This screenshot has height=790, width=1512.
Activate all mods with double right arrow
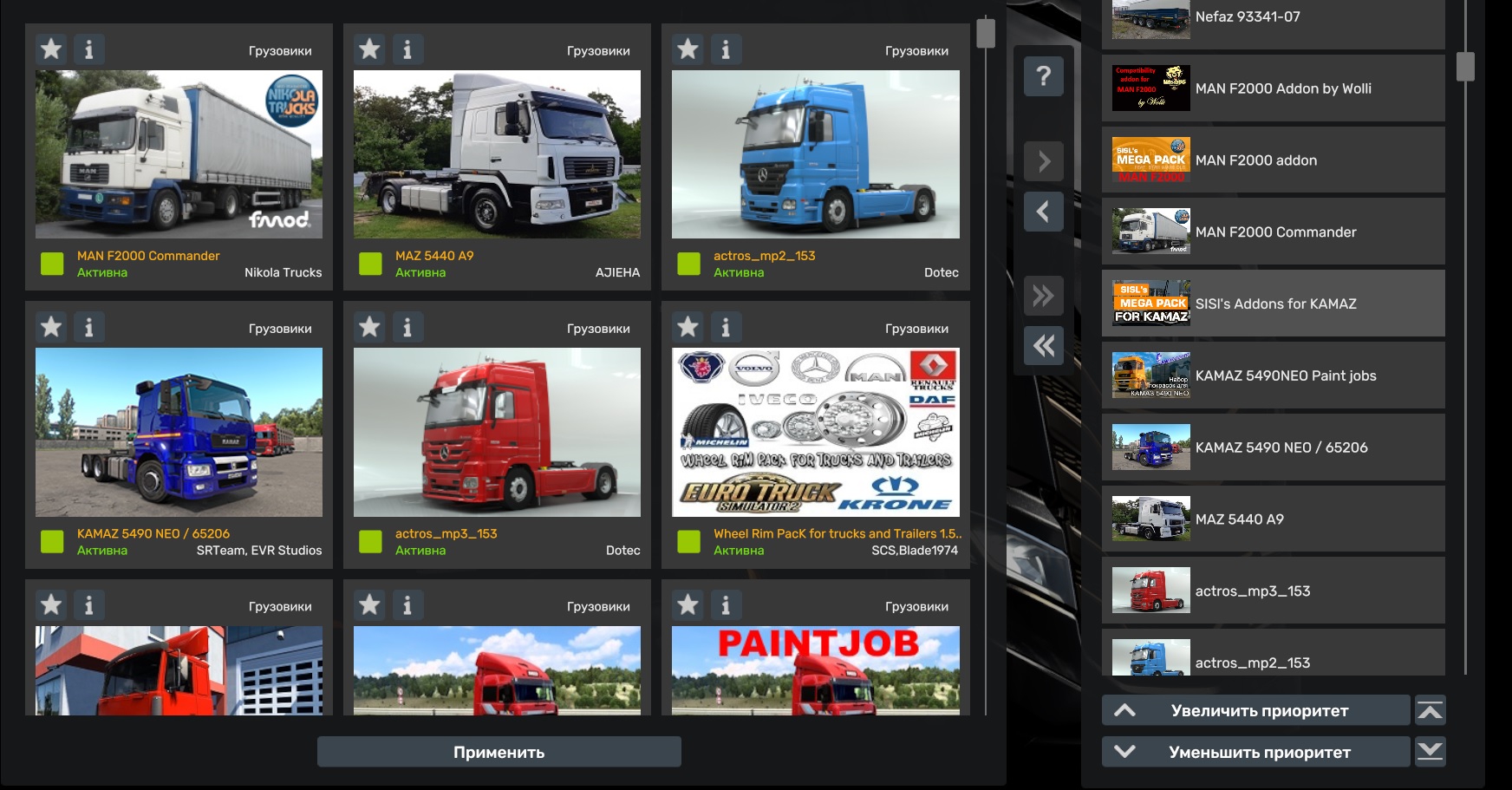(x=1044, y=296)
